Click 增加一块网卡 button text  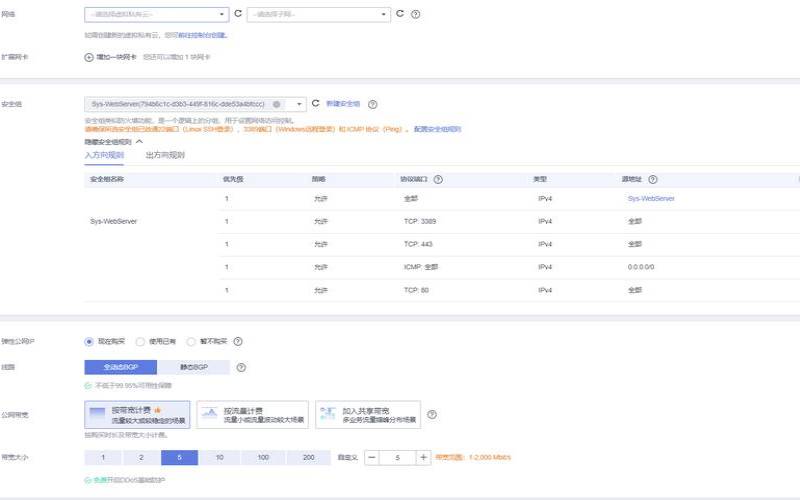point(117,57)
